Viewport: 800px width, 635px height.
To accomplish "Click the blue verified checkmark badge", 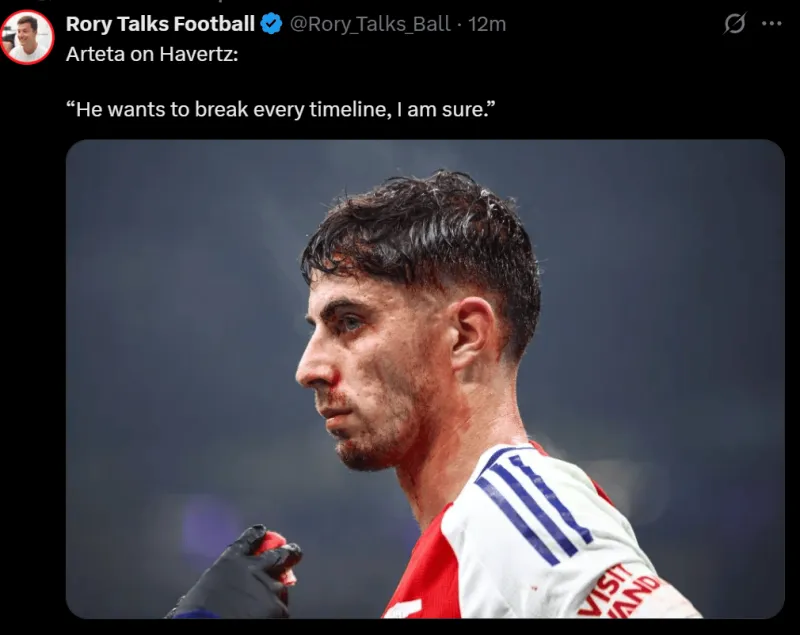I will tap(271, 24).
